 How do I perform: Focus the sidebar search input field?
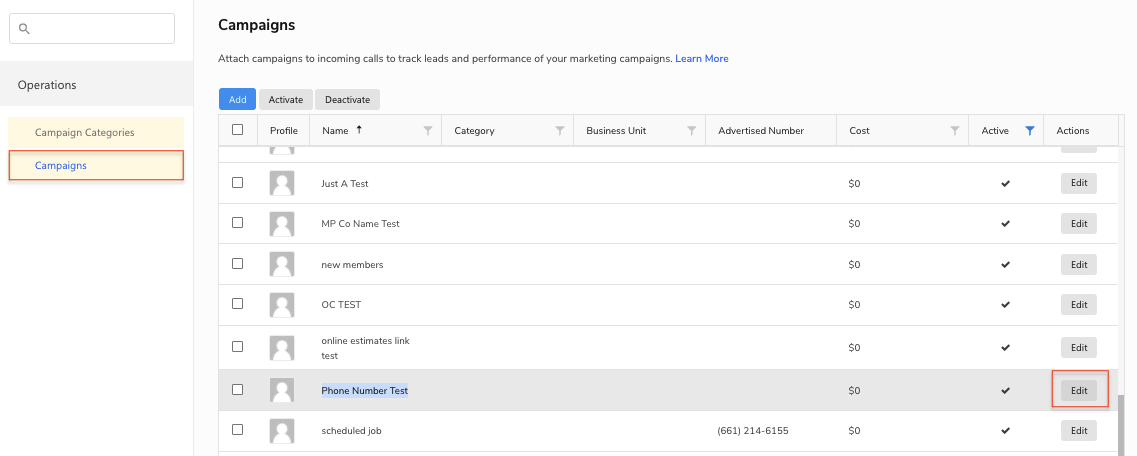[100, 29]
